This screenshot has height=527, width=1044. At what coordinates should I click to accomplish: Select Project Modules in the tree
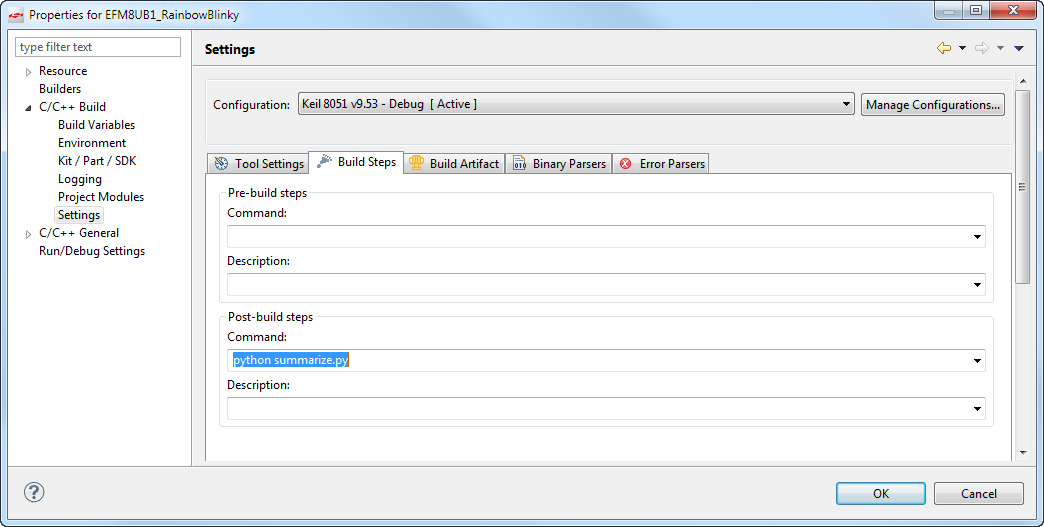tap(101, 197)
